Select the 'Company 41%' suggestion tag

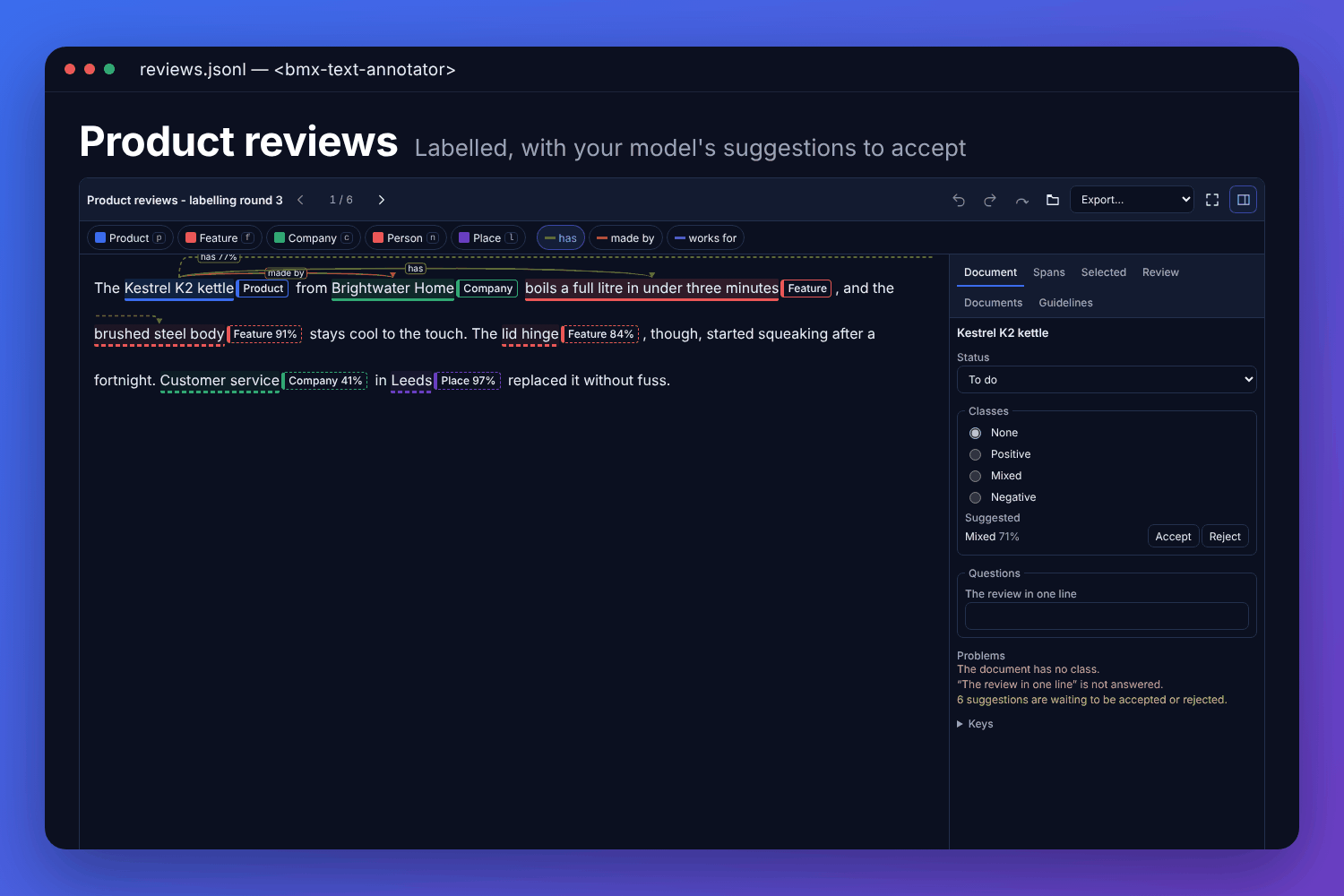pyautogui.click(x=325, y=381)
